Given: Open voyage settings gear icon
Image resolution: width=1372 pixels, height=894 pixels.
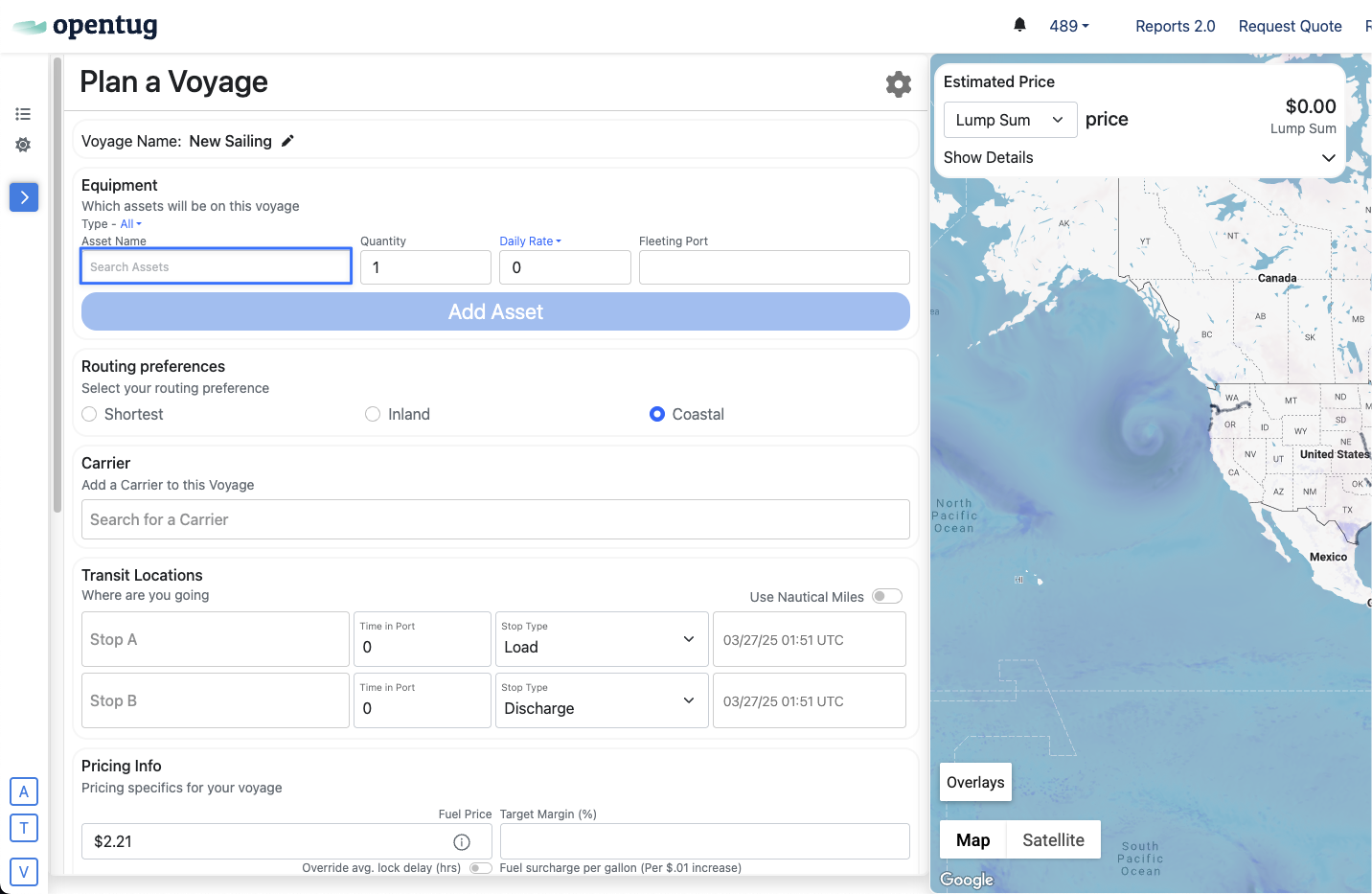Looking at the screenshot, I should click(x=898, y=84).
